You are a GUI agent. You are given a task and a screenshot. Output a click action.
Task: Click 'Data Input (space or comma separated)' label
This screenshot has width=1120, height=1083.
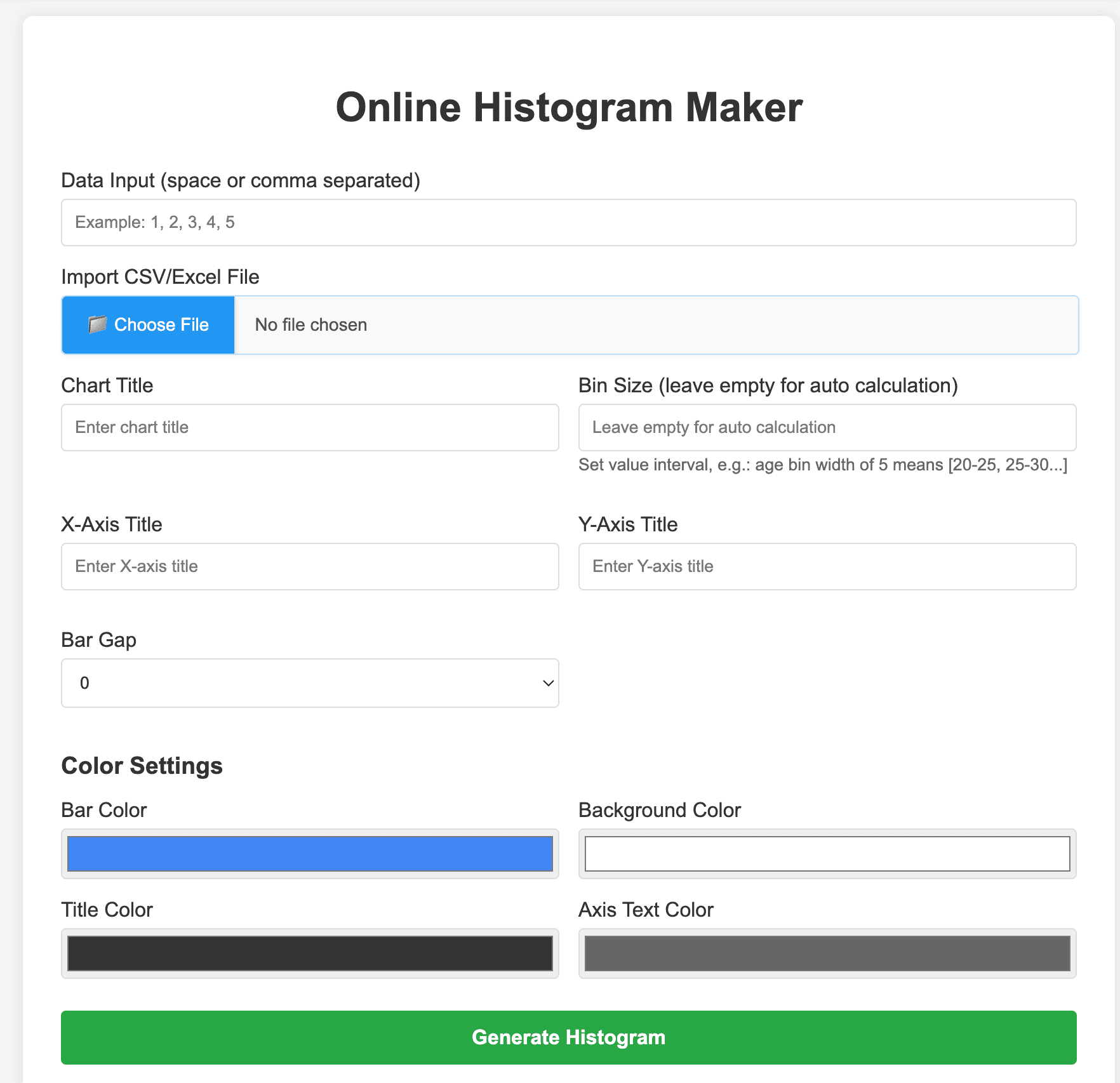(x=241, y=181)
